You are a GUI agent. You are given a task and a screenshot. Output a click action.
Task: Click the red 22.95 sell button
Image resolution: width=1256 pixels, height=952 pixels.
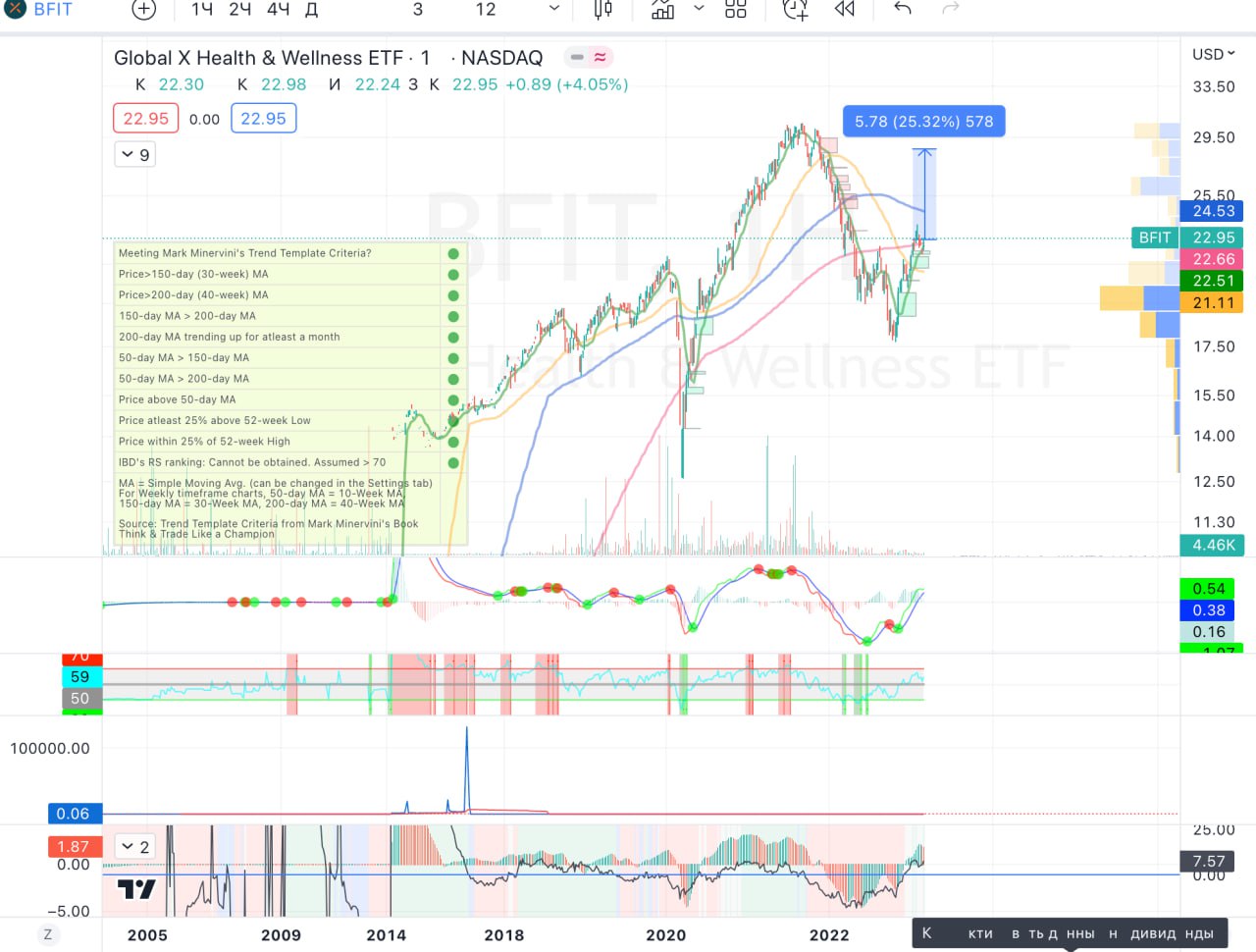point(146,118)
